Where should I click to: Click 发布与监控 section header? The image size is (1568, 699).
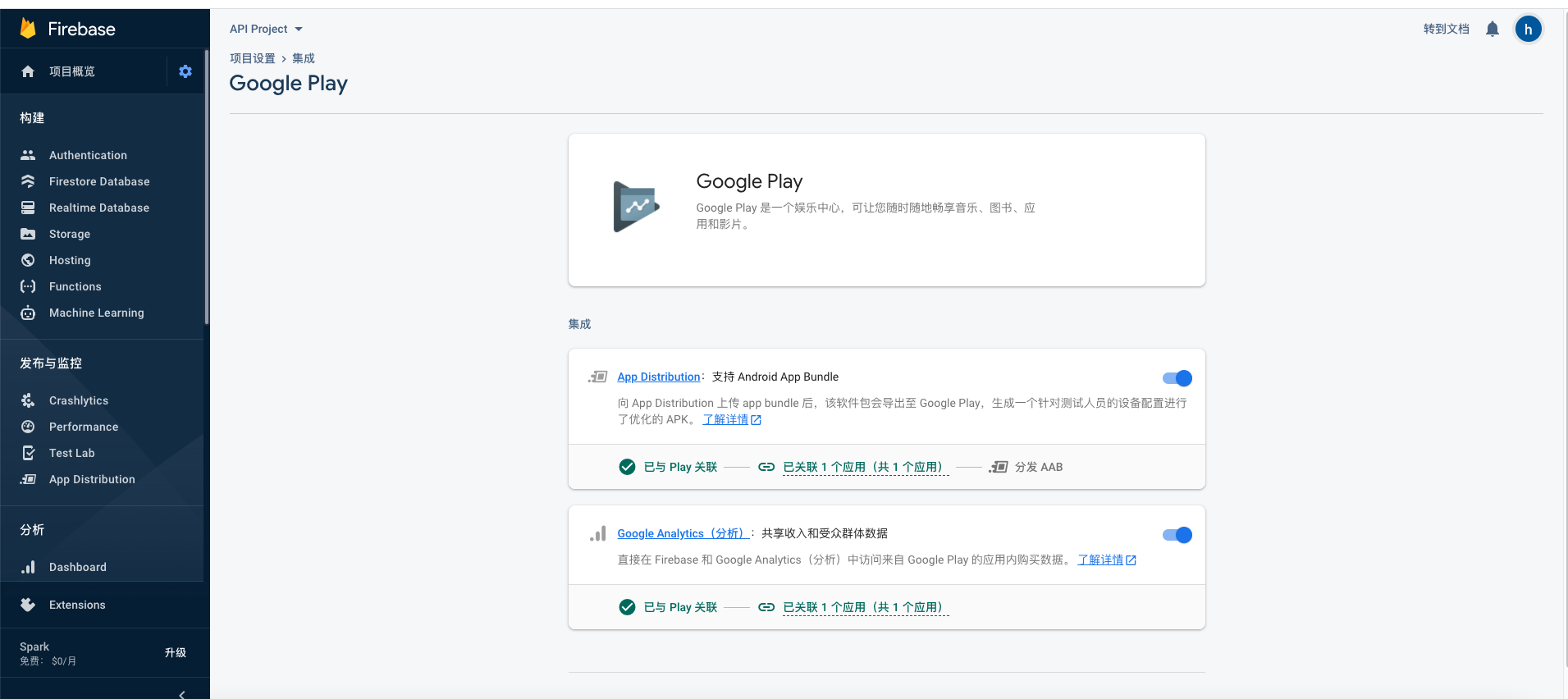51,363
